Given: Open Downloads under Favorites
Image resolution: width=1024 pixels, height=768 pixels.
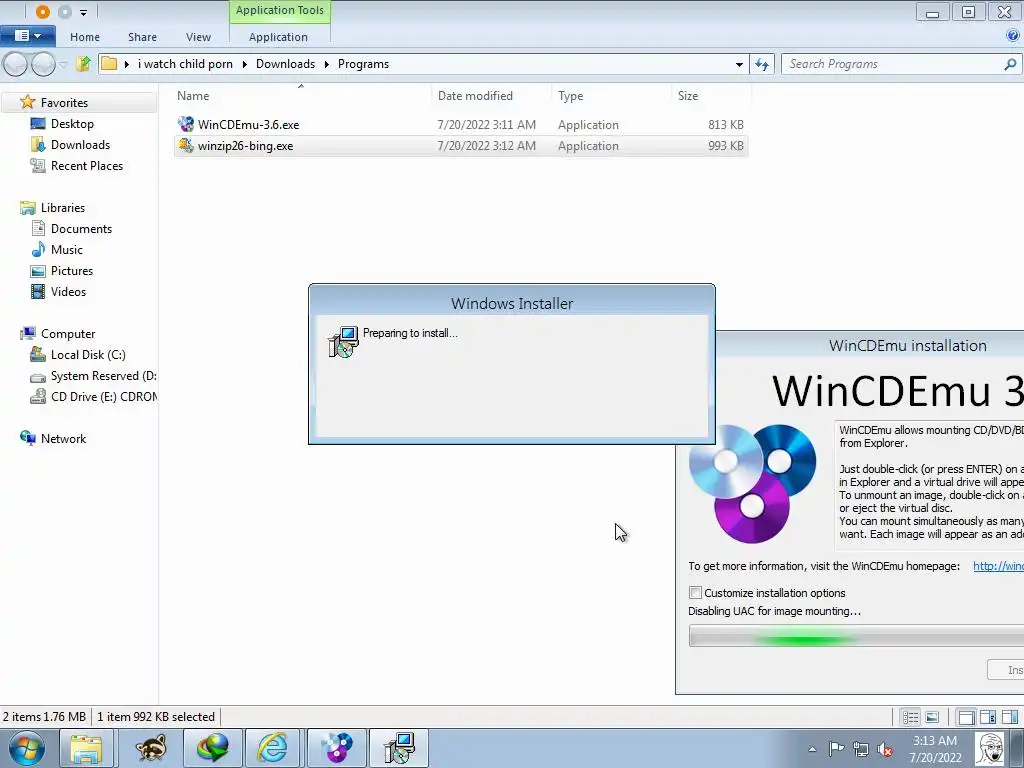Looking at the screenshot, I should pos(80,144).
